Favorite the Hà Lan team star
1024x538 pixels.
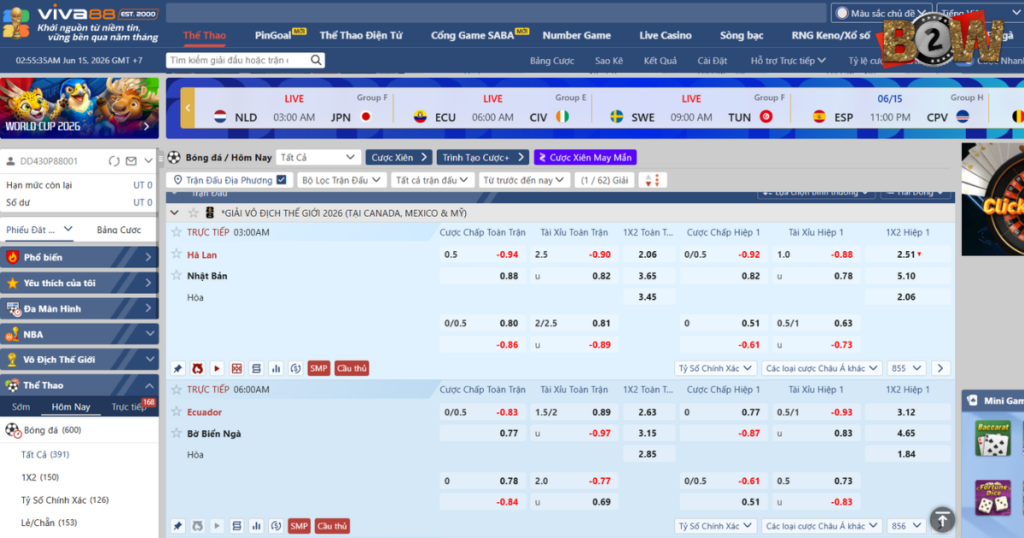176,254
